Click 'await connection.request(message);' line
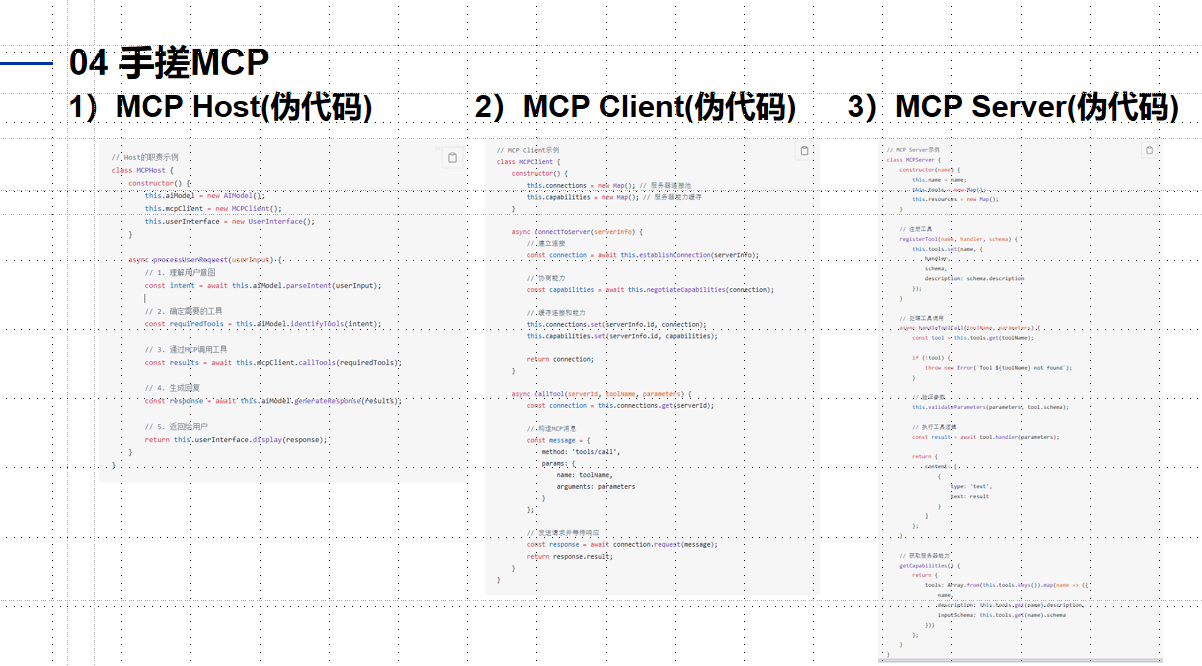Screen dimensions: 1202x666 click(623, 545)
